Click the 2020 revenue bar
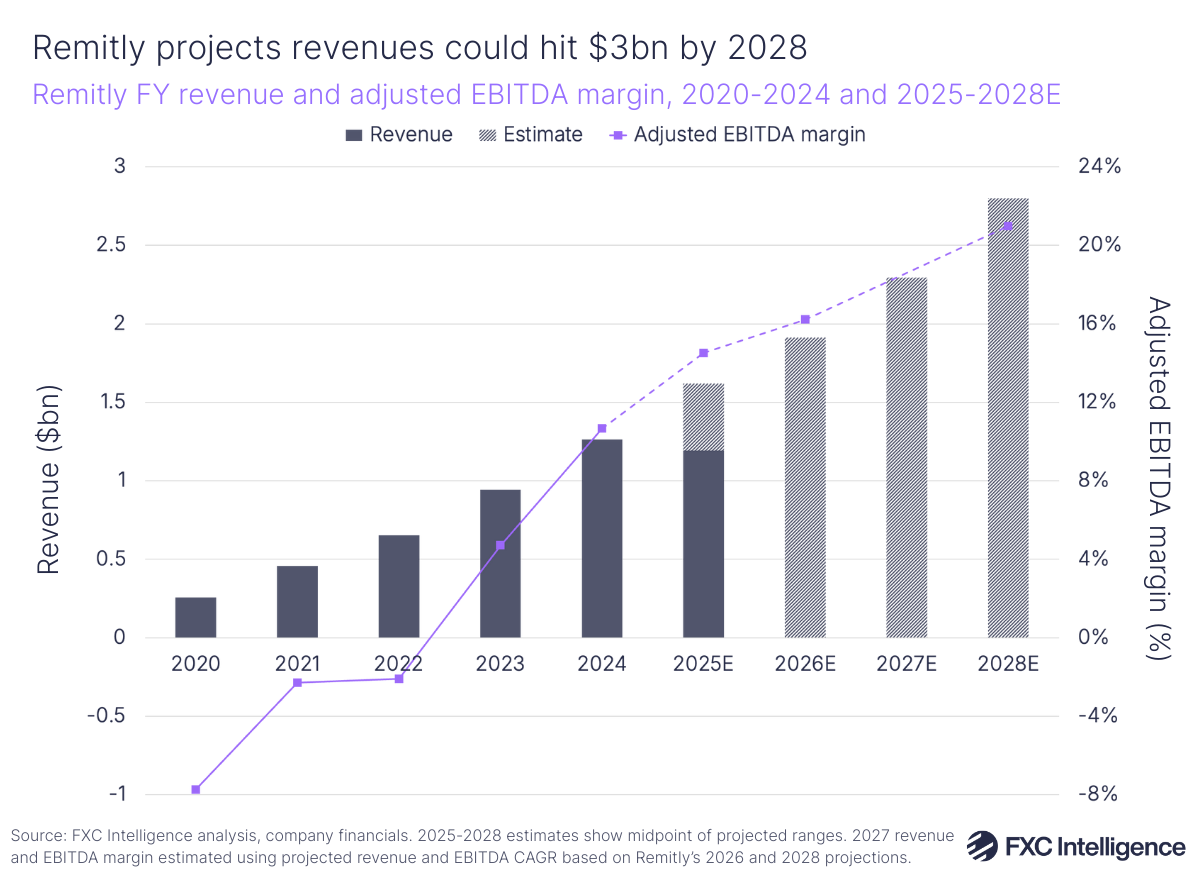1200x875 pixels. coord(196,615)
